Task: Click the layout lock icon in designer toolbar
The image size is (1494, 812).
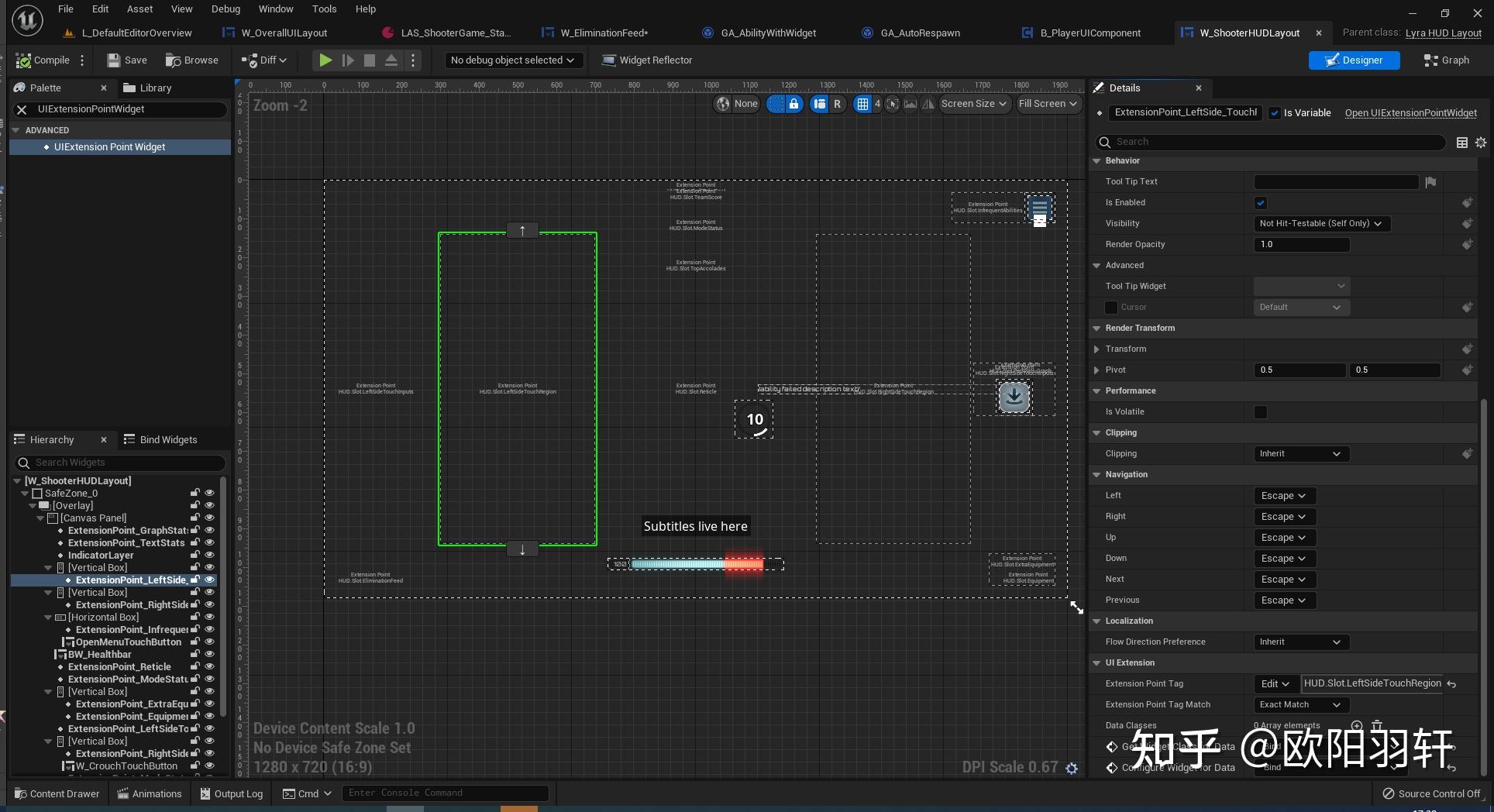Action: point(793,104)
